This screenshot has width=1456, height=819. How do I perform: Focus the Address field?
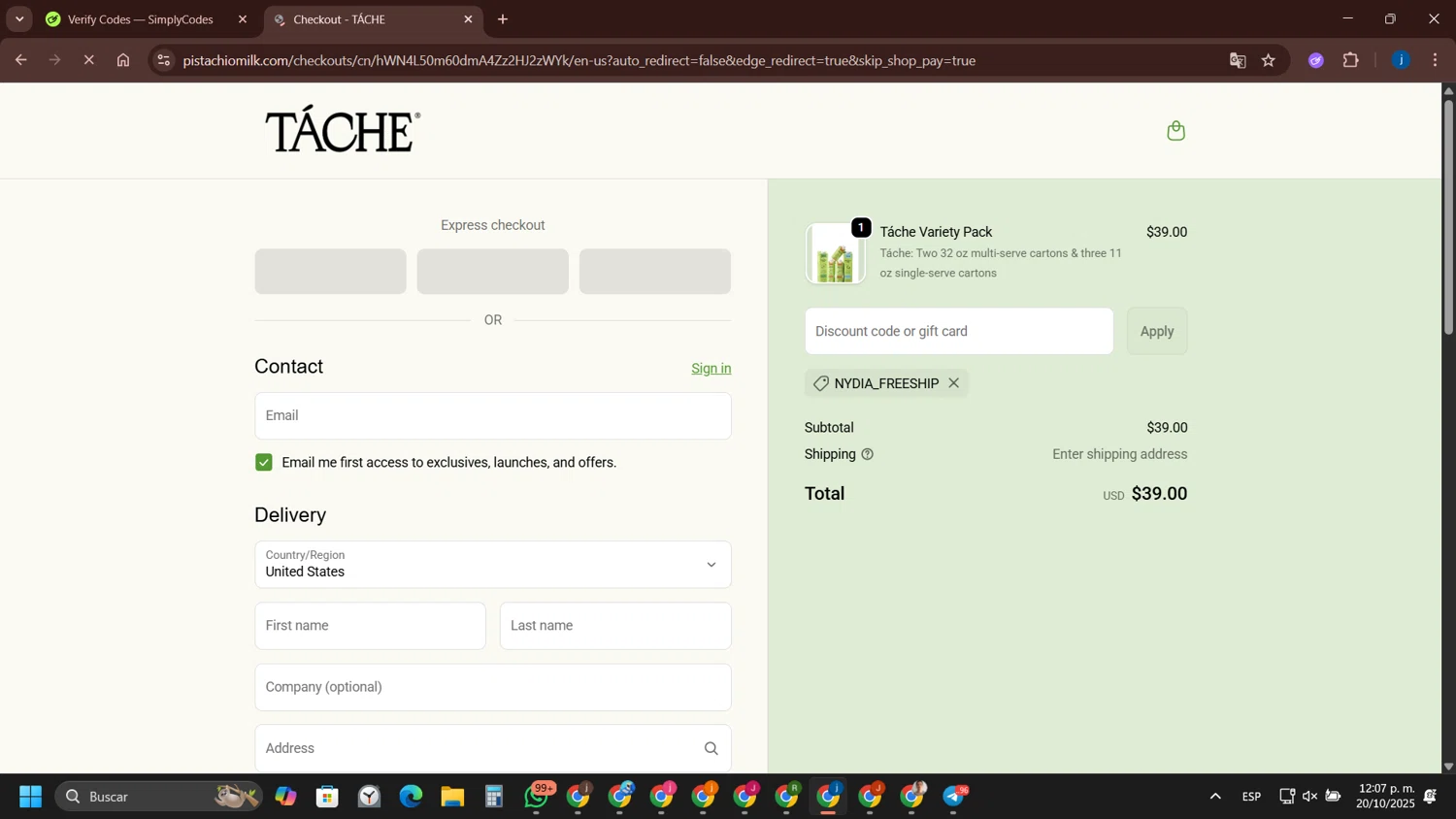(x=493, y=748)
